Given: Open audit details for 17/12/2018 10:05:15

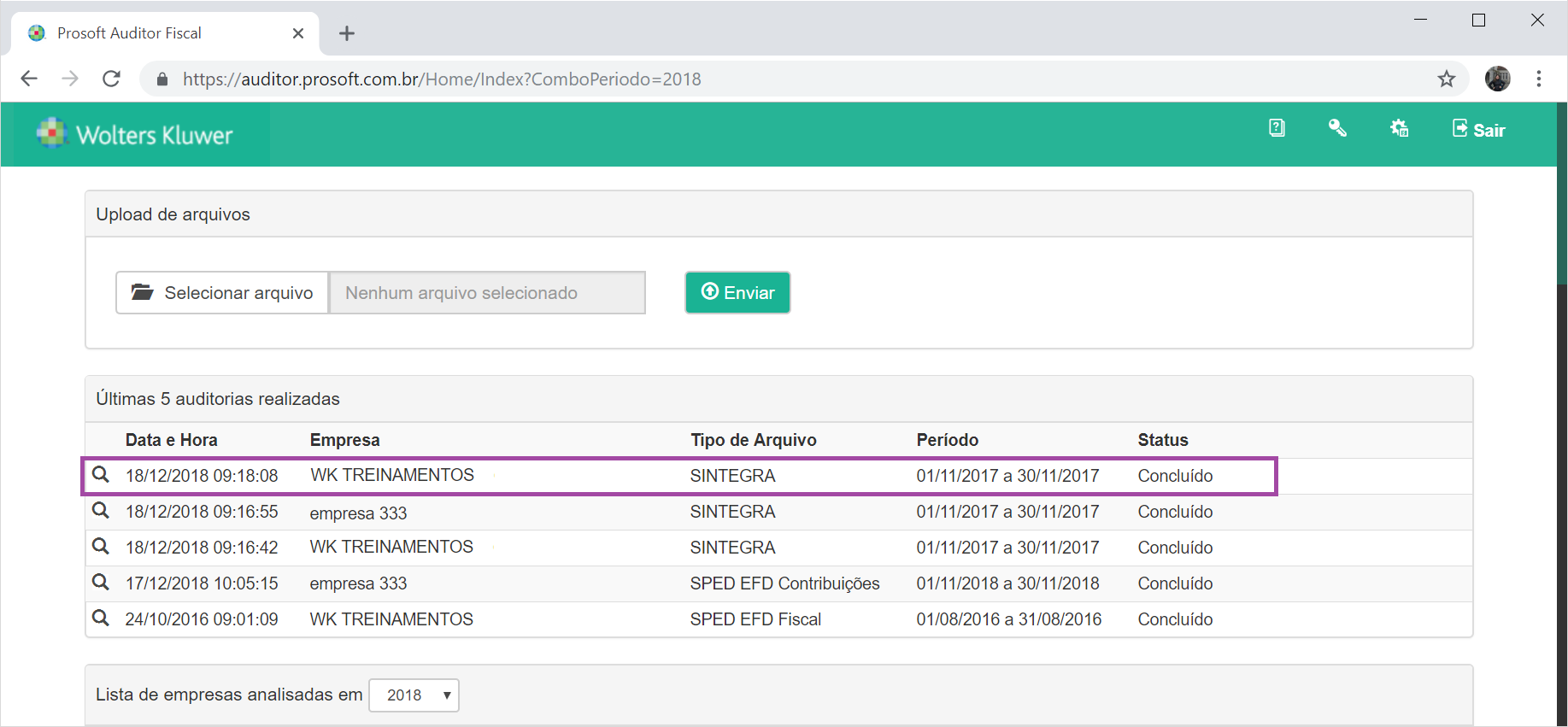Looking at the screenshot, I should tap(101, 582).
